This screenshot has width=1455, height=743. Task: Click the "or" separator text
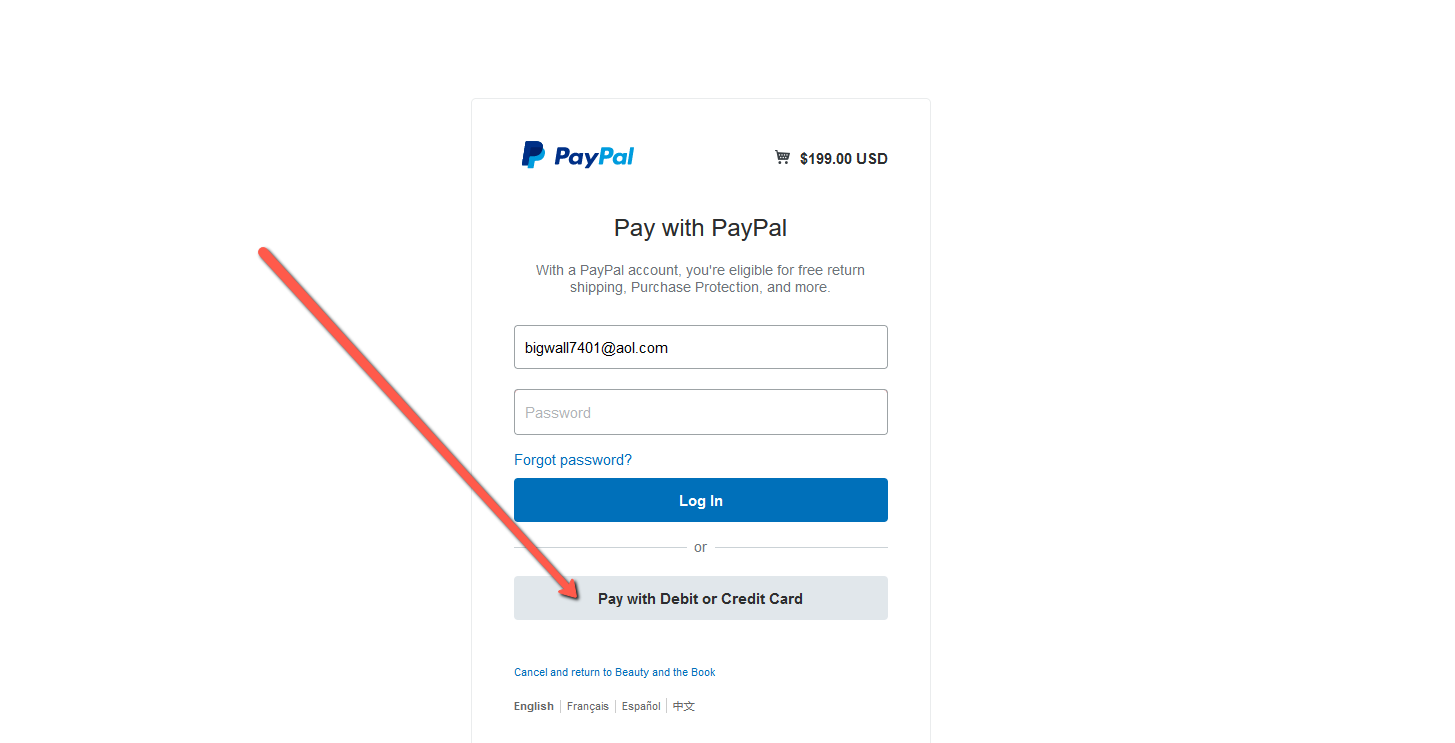(x=700, y=547)
